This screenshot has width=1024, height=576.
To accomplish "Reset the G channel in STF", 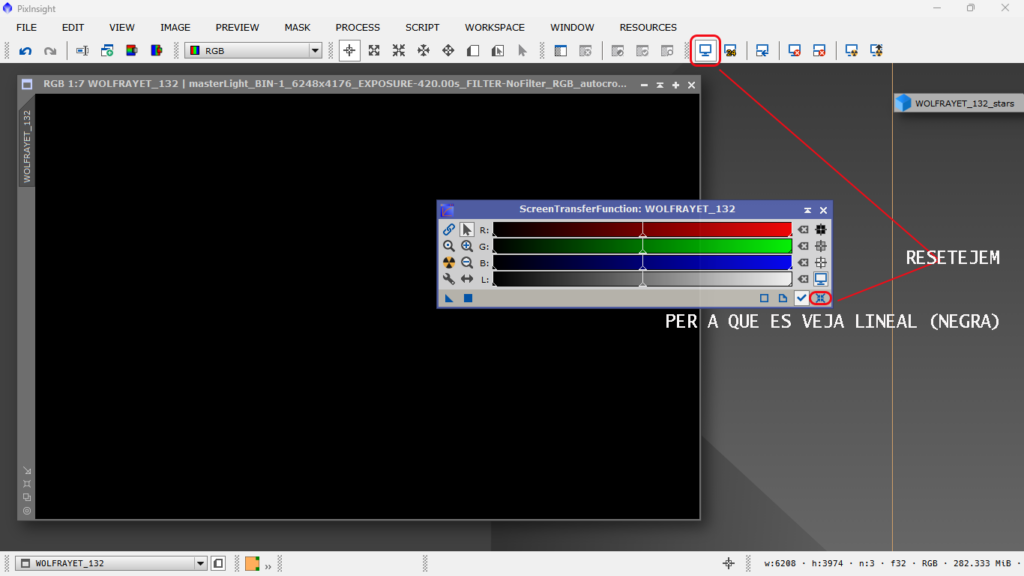I will point(803,246).
